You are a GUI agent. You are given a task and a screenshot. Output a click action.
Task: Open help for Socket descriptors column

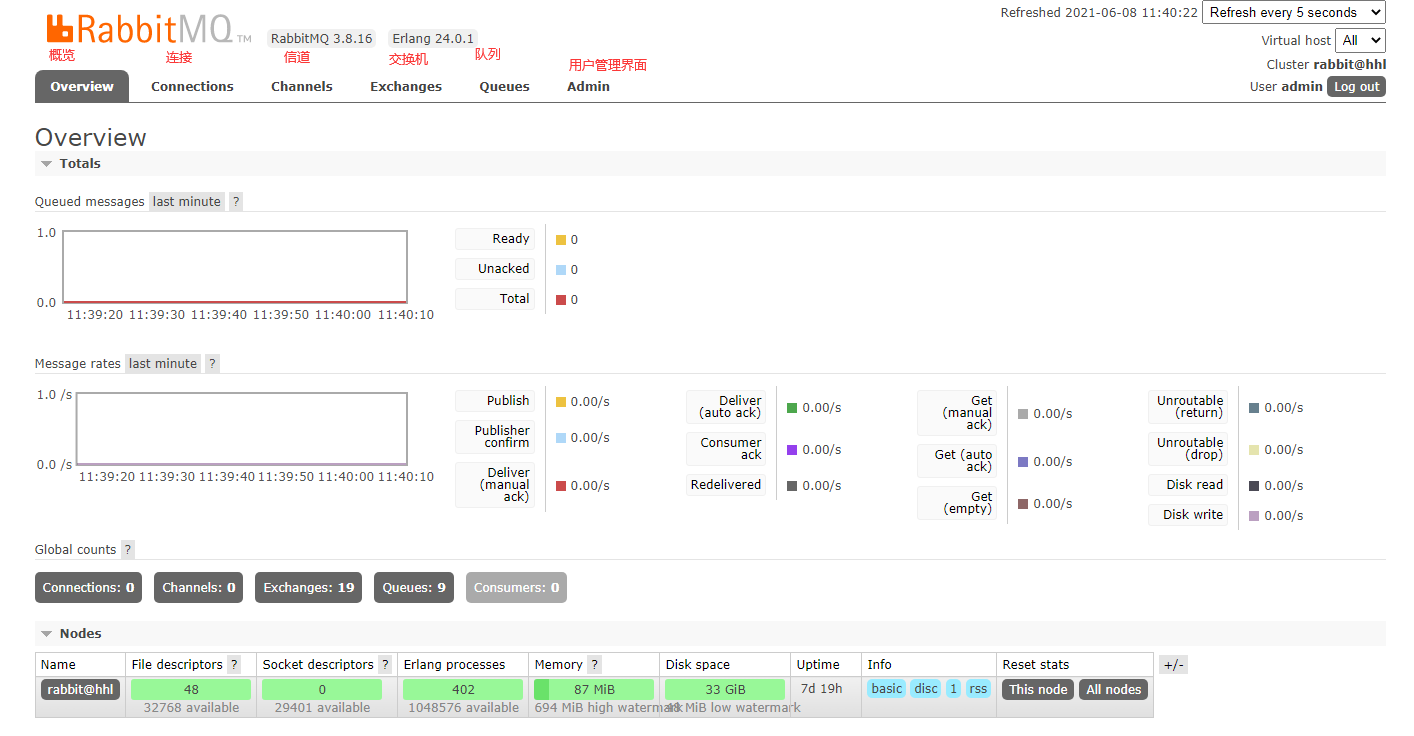[385, 664]
